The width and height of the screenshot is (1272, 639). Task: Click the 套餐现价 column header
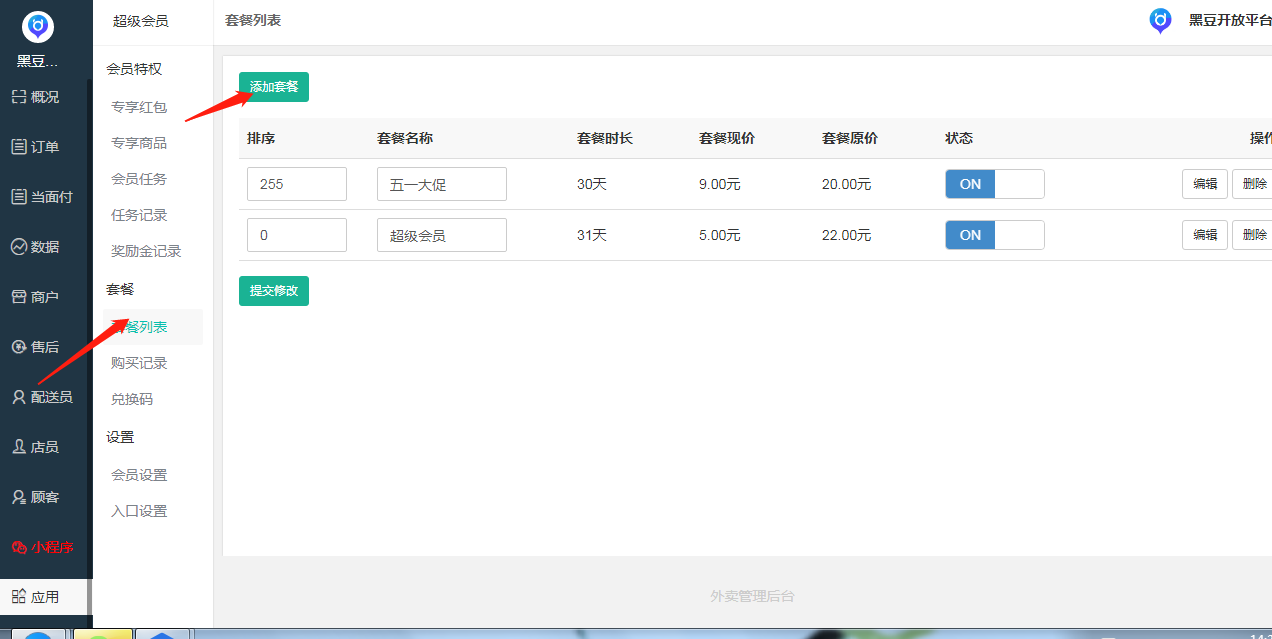727,138
